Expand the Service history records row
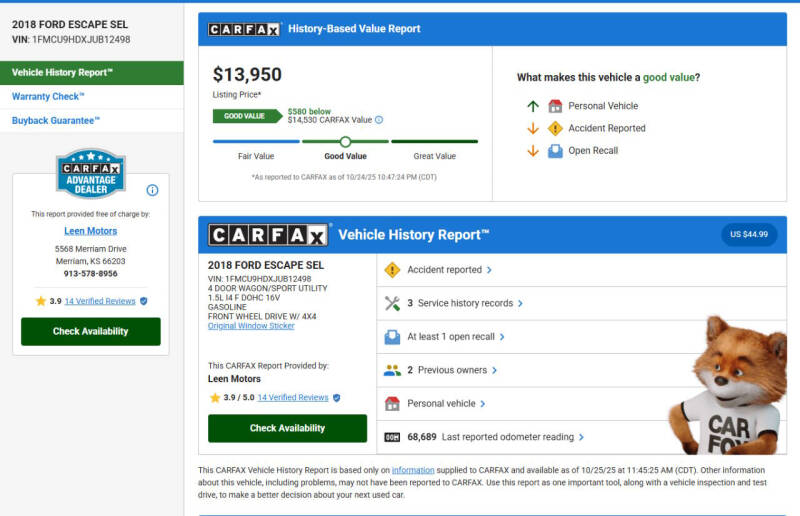800x516 pixels. click(x=470, y=303)
